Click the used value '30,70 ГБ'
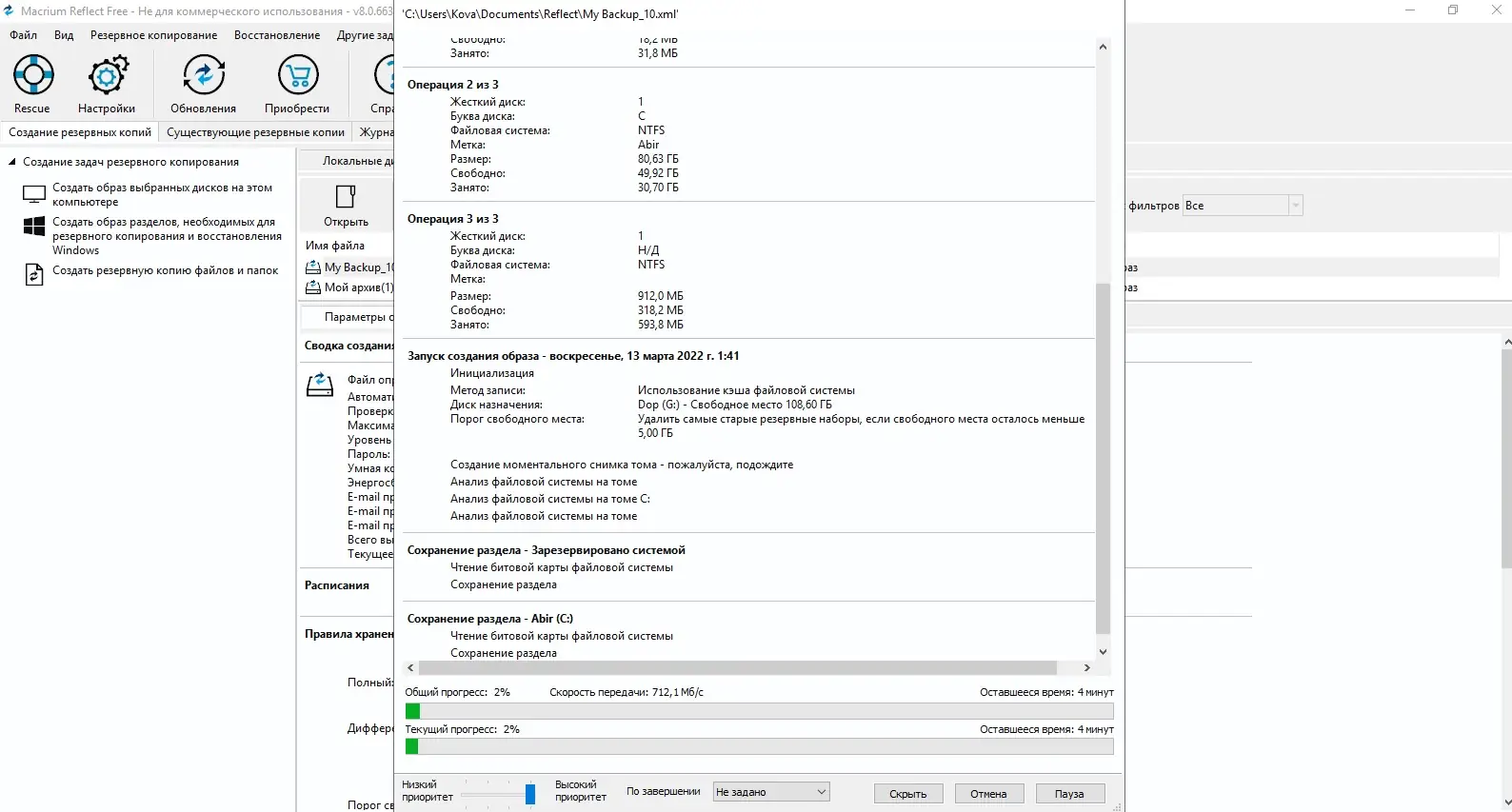 click(x=658, y=188)
